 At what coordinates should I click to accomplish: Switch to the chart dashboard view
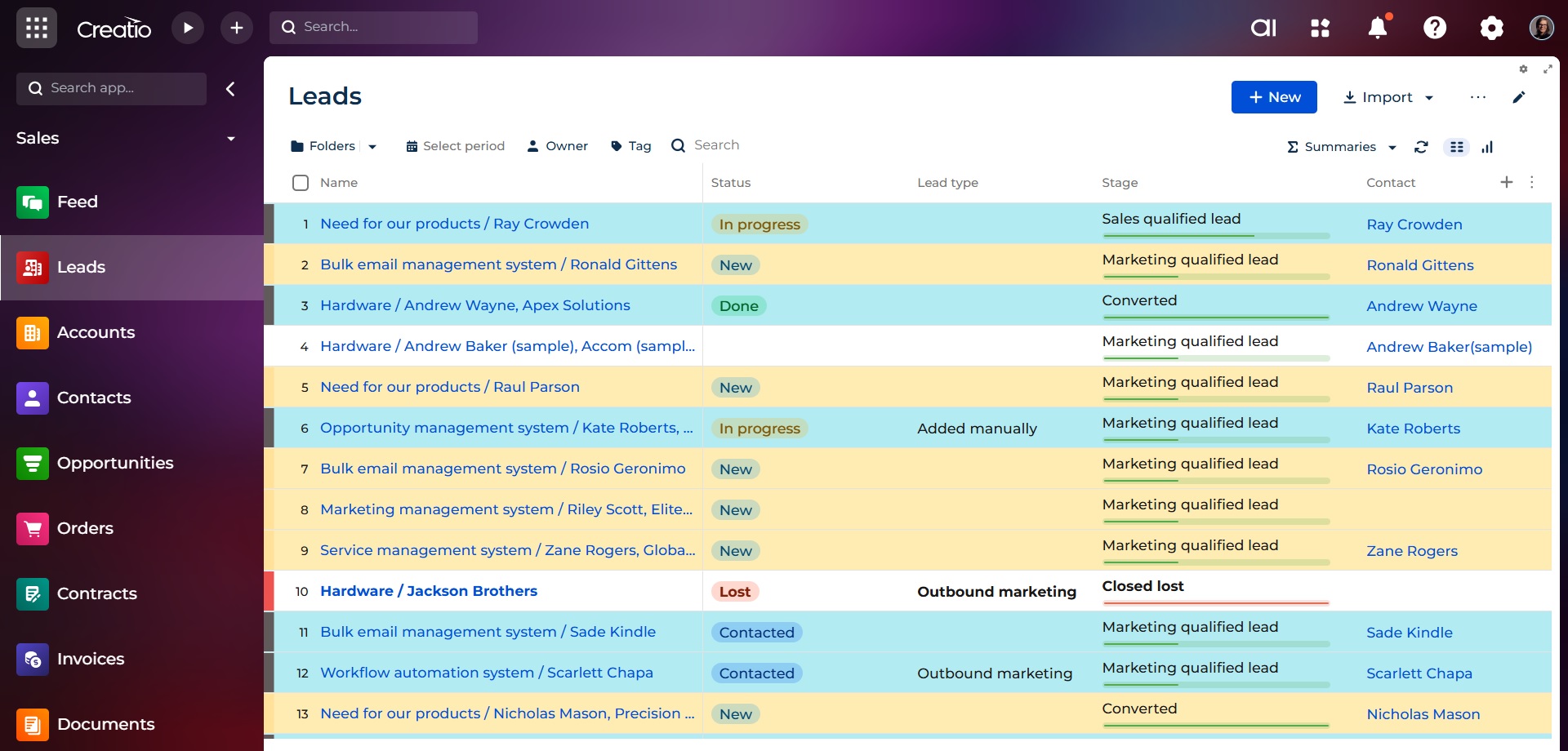point(1487,147)
